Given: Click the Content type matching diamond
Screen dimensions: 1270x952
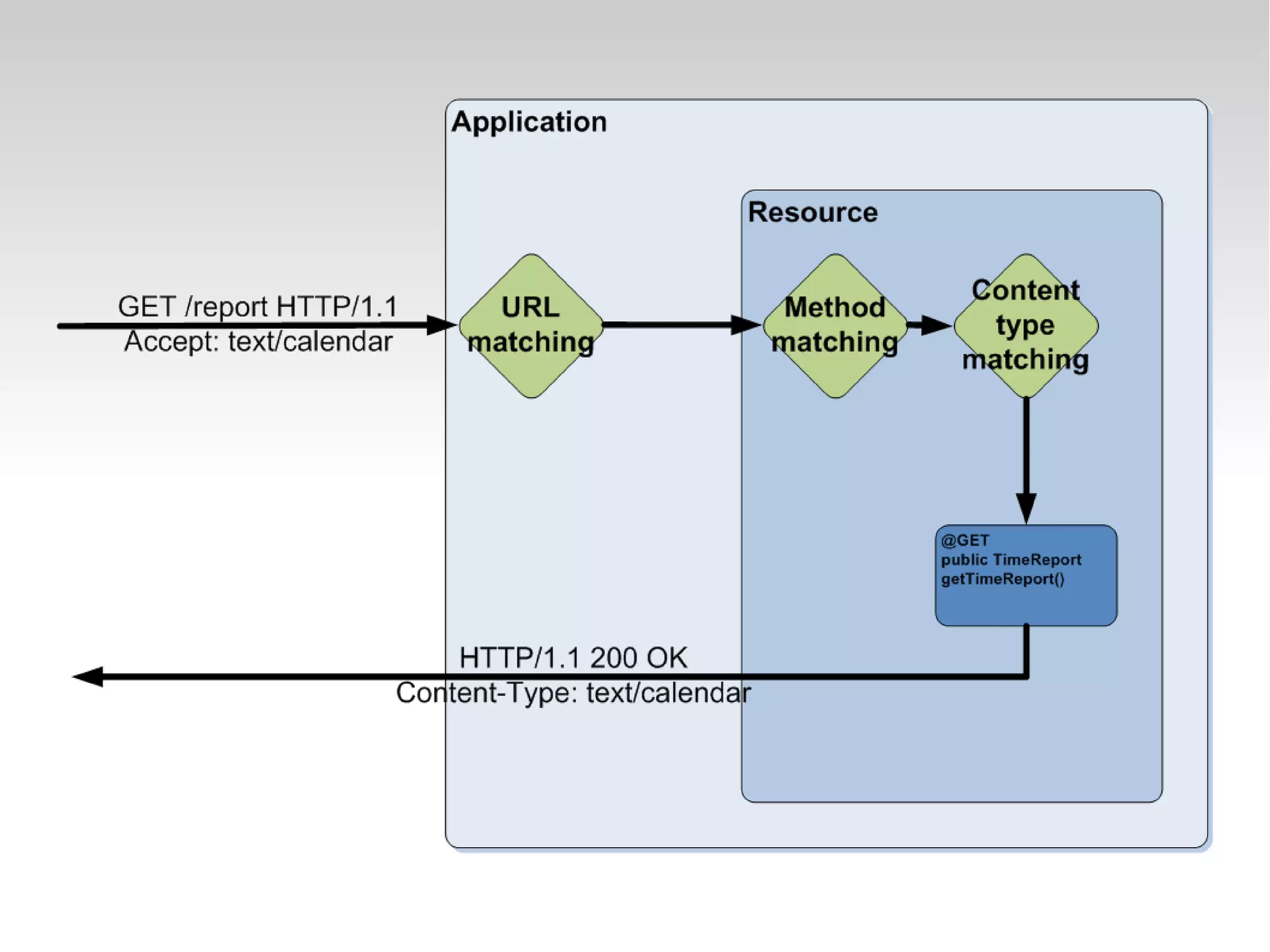Looking at the screenshot, I should click(x=1026, y=325).
